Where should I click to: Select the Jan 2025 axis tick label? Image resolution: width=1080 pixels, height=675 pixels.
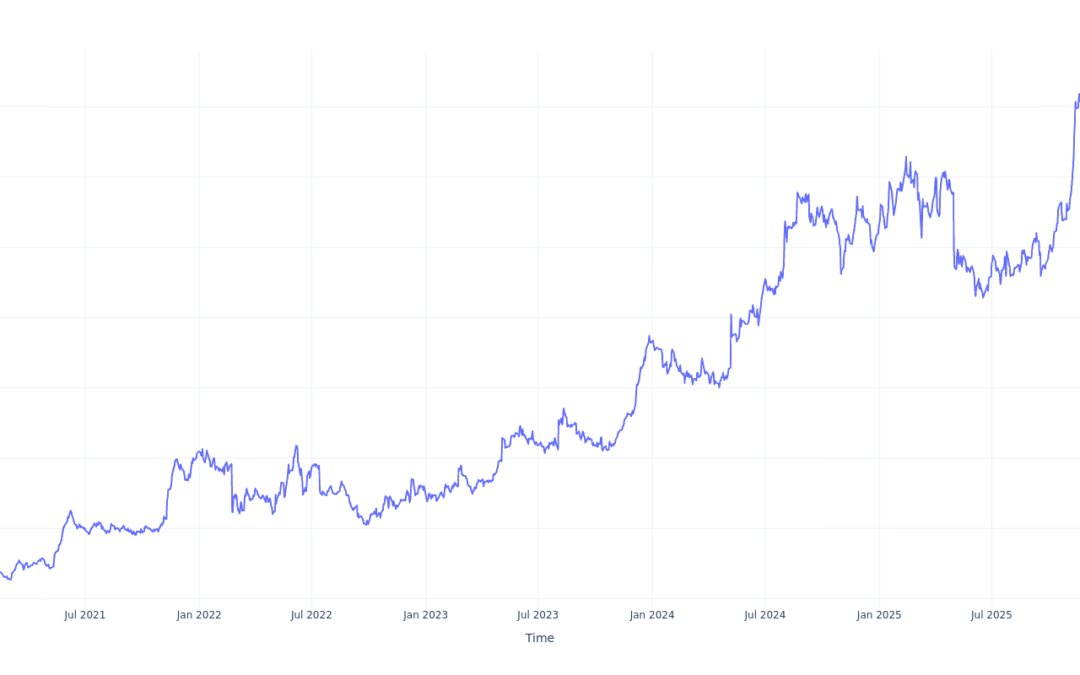tap(879, 615)
